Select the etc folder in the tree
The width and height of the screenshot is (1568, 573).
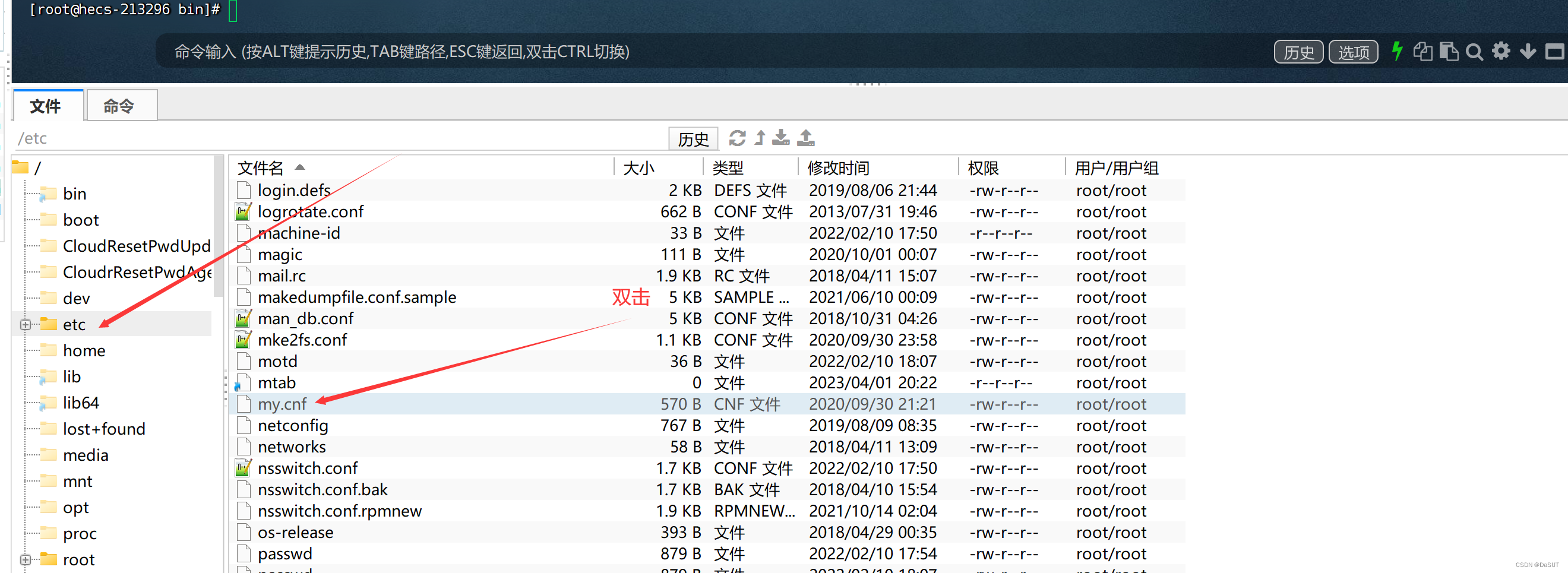coord(74,324)
